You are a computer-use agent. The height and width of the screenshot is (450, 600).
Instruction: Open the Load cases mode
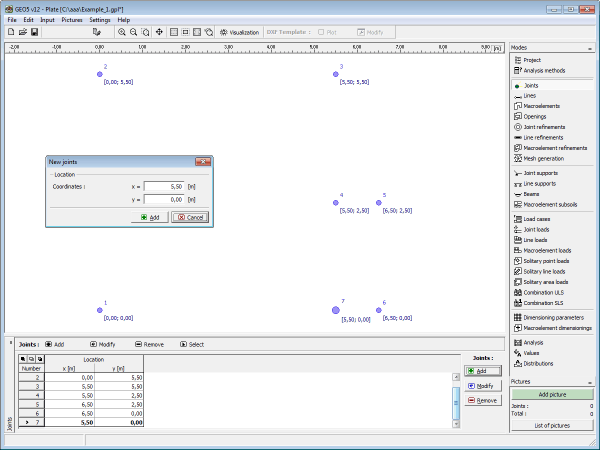[x=539, y=218]
